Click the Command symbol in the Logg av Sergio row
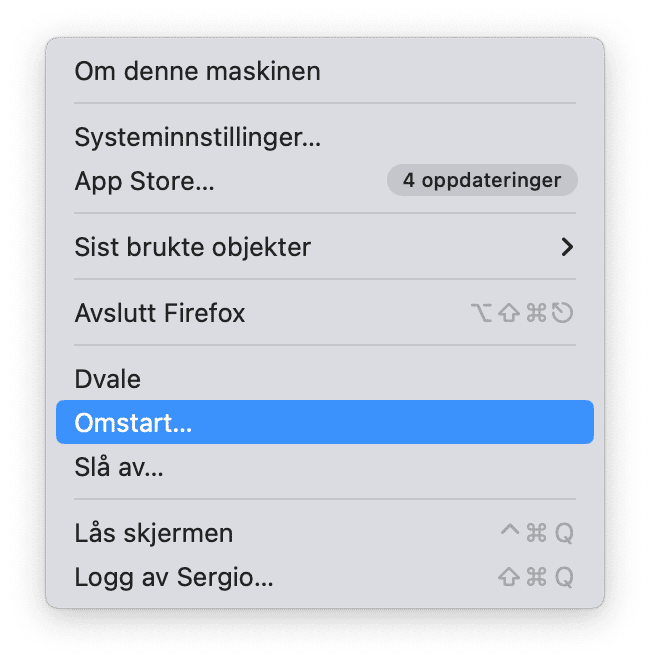The height and width of the screenshot is (662, 650). point(536,576)
